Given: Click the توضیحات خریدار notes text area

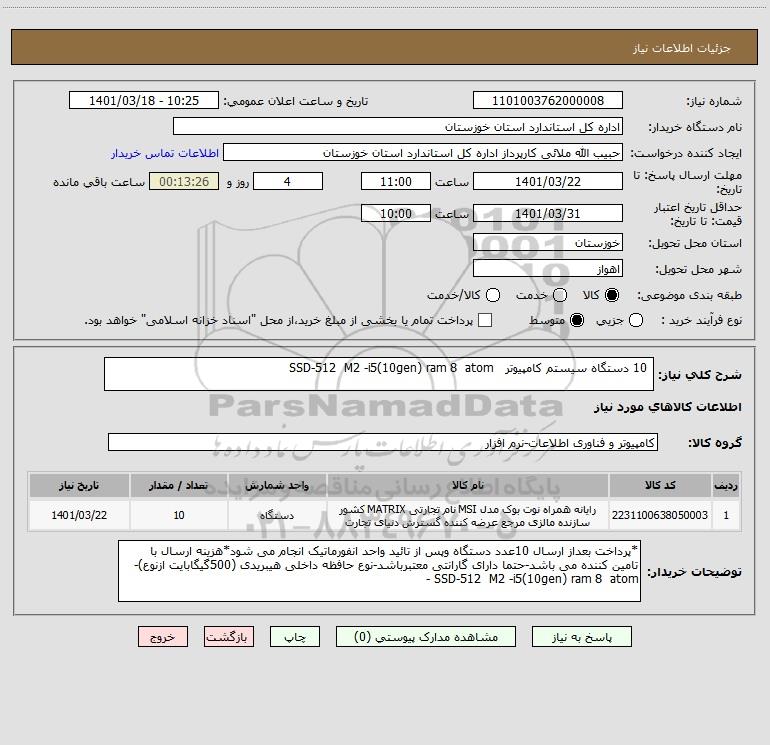Looking at the screenshot, I should click(380, 571).
